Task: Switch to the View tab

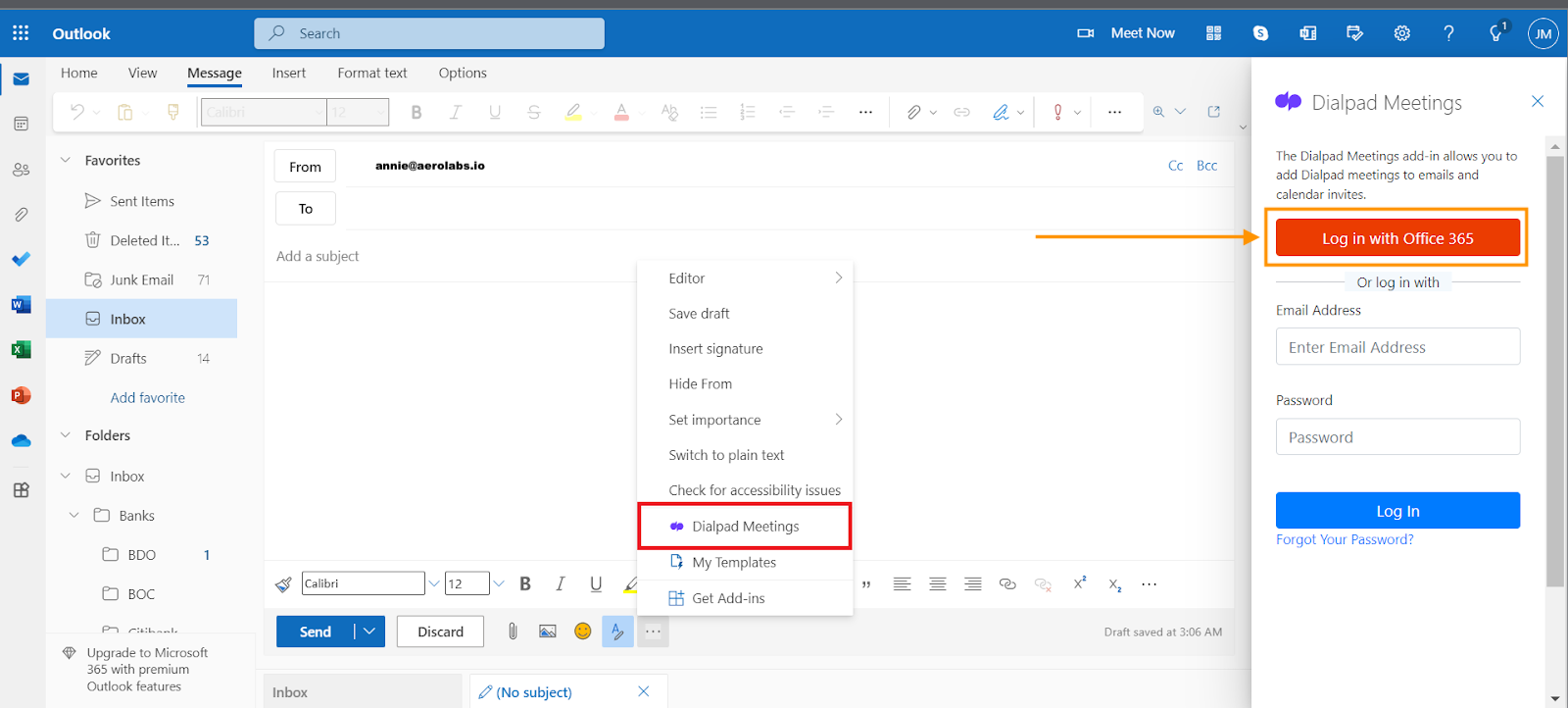Action: [142, 73]
